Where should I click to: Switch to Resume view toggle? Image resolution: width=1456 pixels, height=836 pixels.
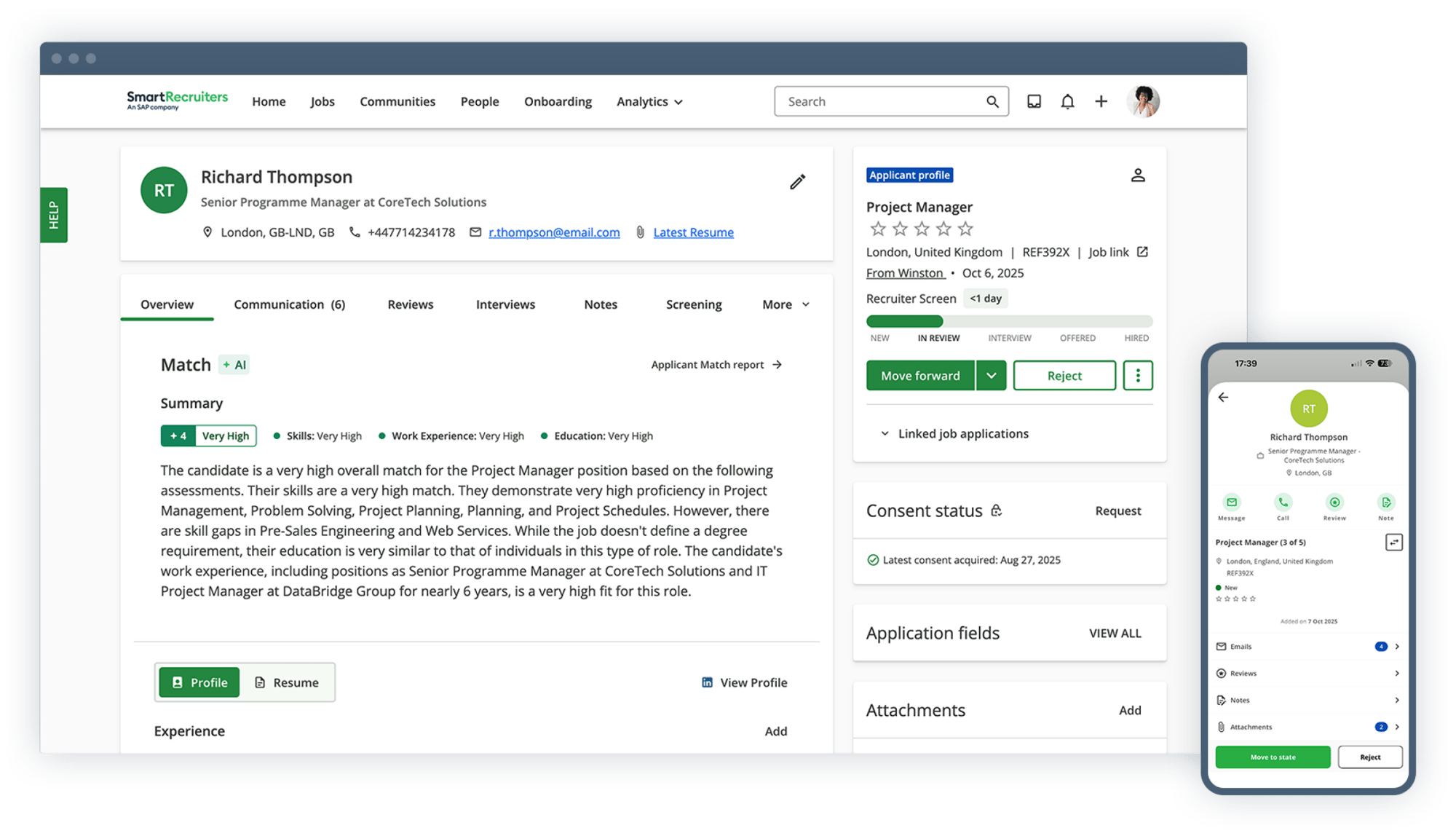[287, 682]
